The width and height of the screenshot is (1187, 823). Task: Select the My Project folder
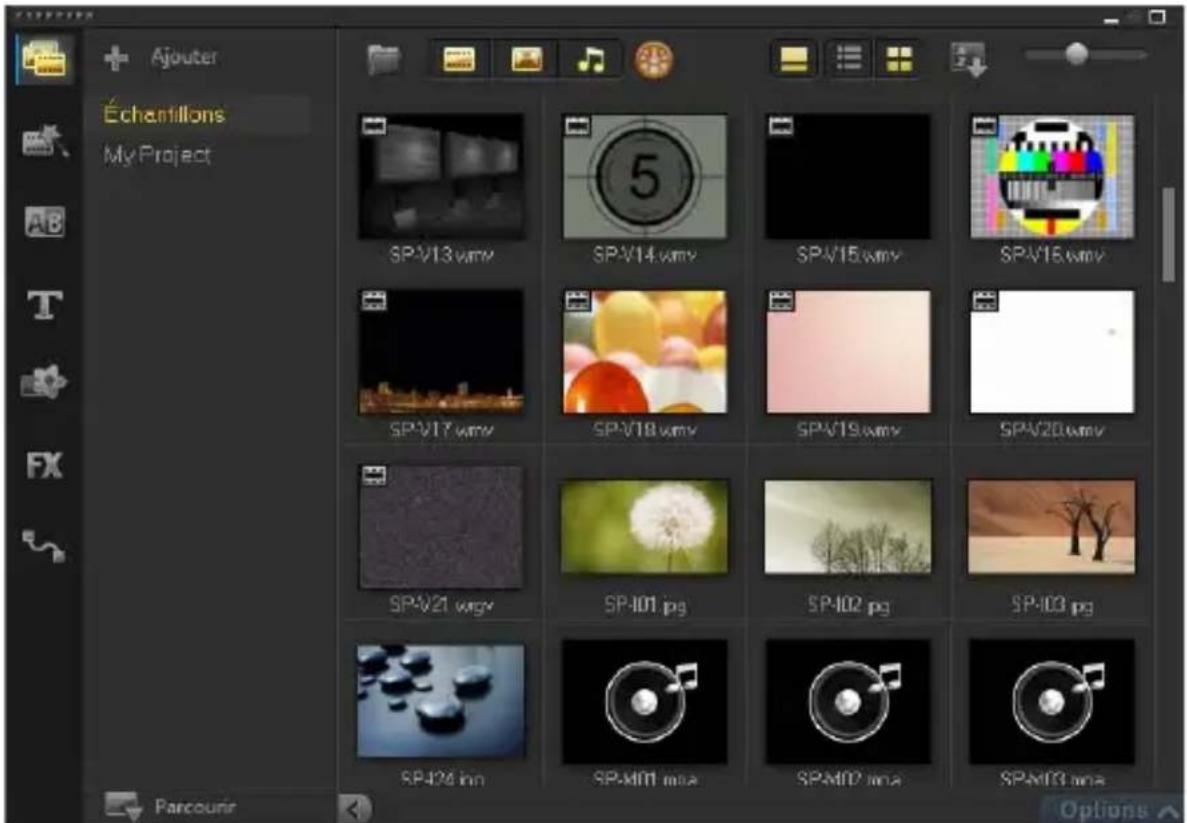click(x=157, y=155)
